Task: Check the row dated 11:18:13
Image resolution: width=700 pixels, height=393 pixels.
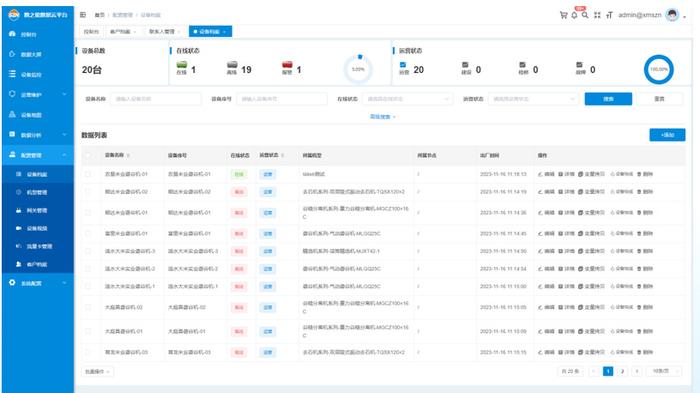Action: pyautogui.click(x=88, y=174)
